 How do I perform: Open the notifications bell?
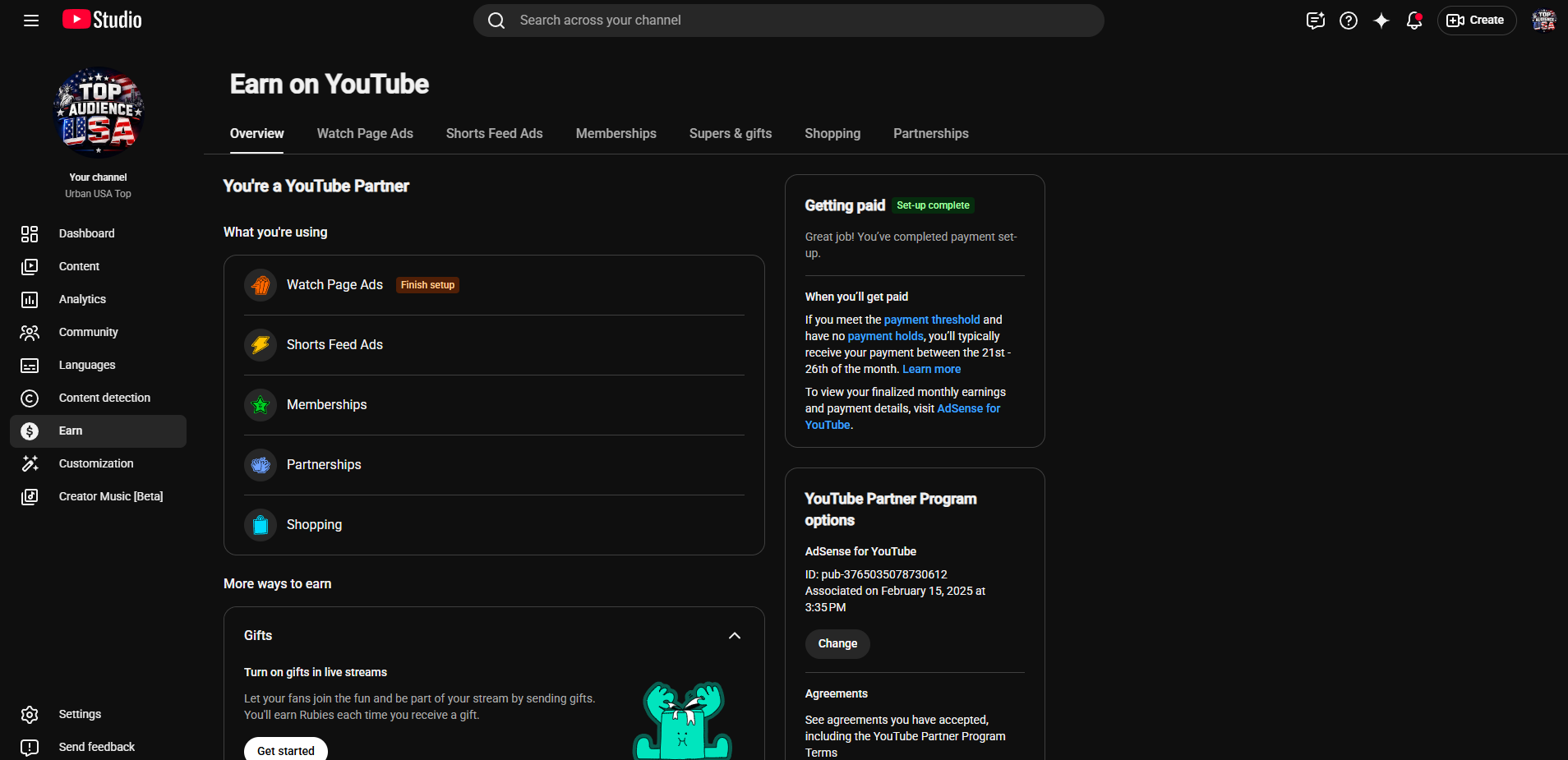1414,21
